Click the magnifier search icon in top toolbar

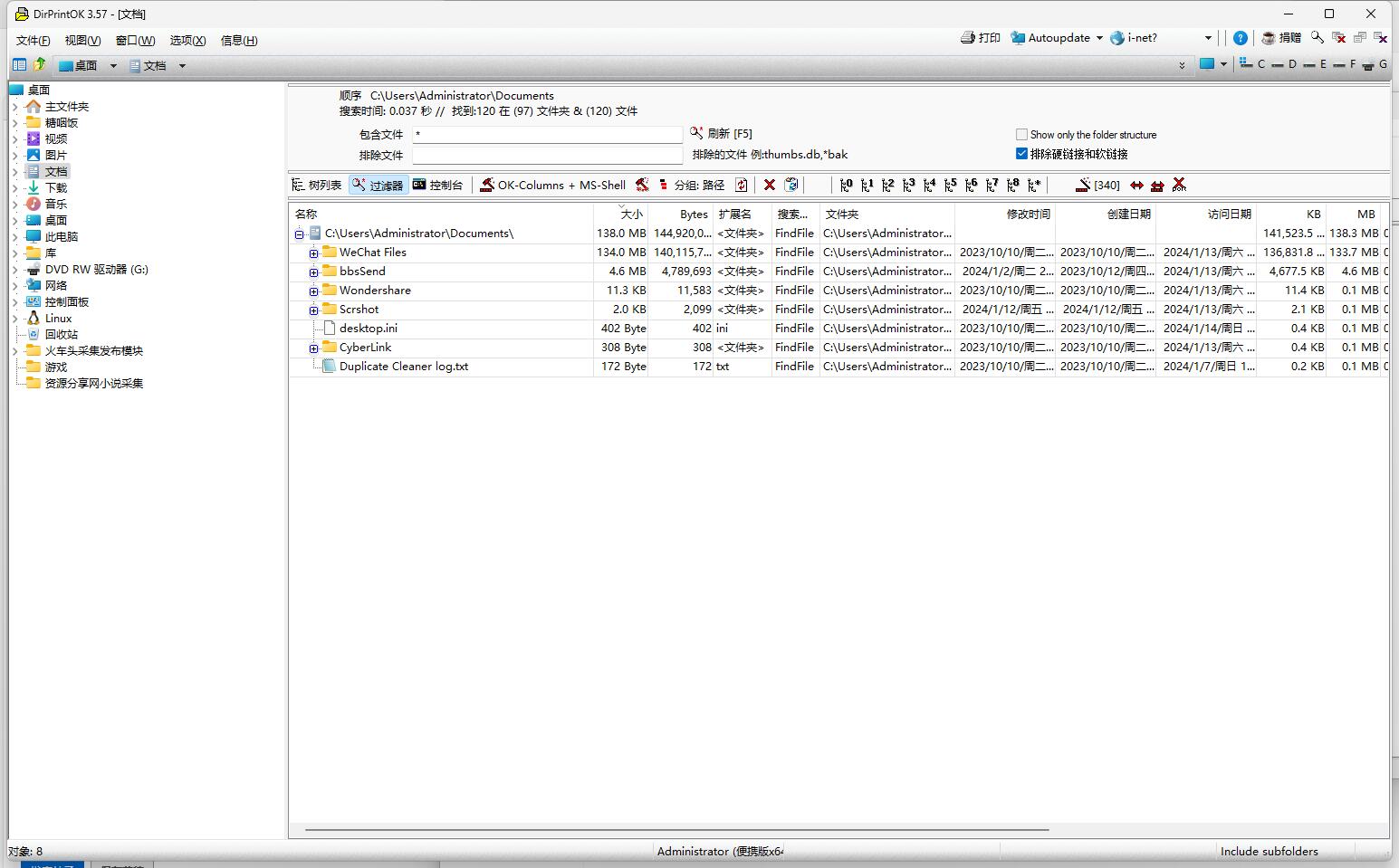(x=1318, y=38)
